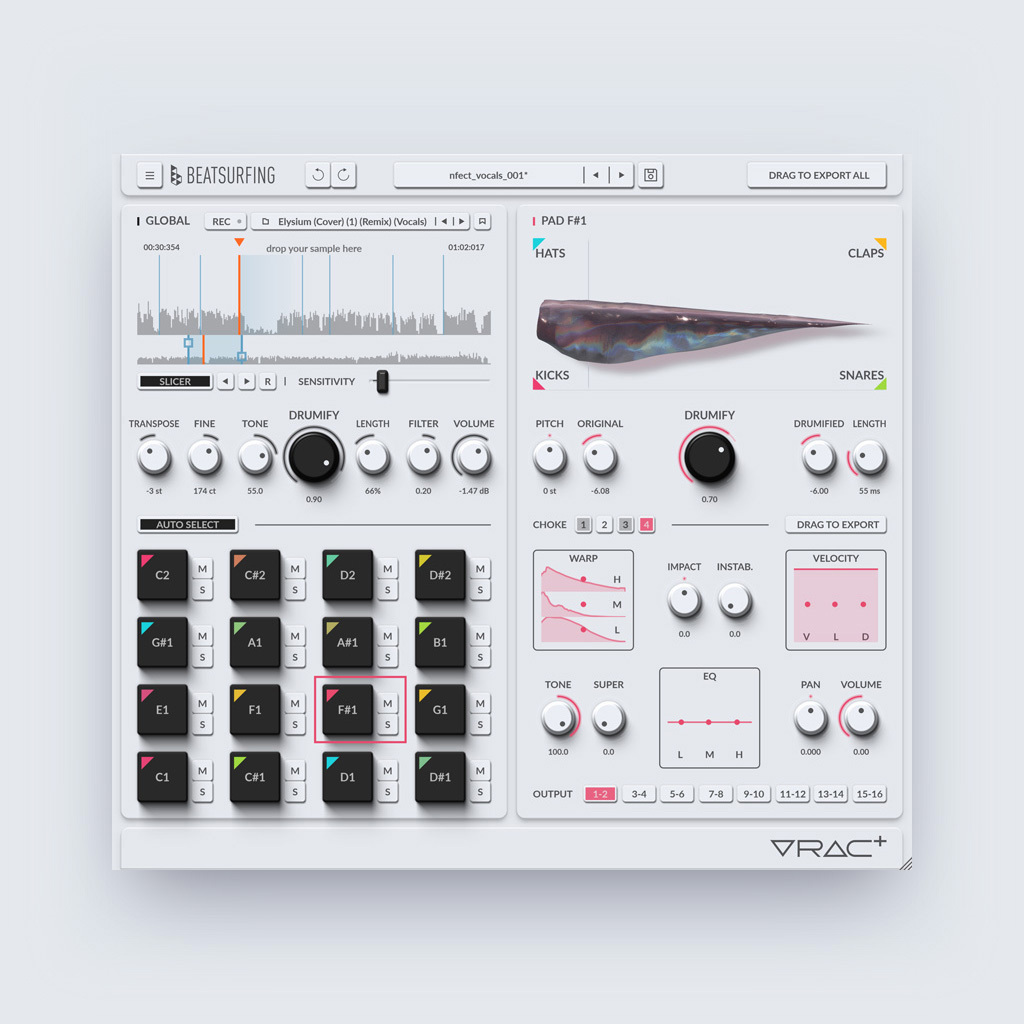1024x1024 pixels.
Task: Click the sample bookmark icon
Action: [482, 221]
